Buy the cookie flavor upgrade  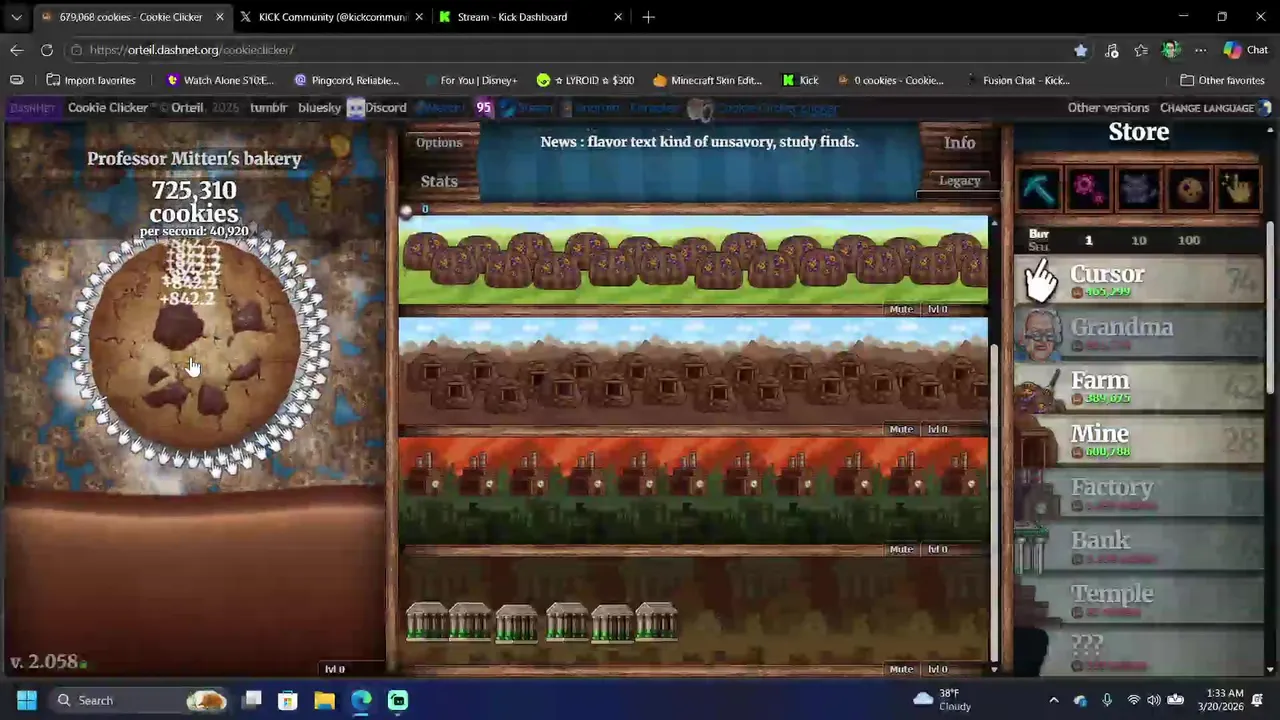tap(1188, 188)
